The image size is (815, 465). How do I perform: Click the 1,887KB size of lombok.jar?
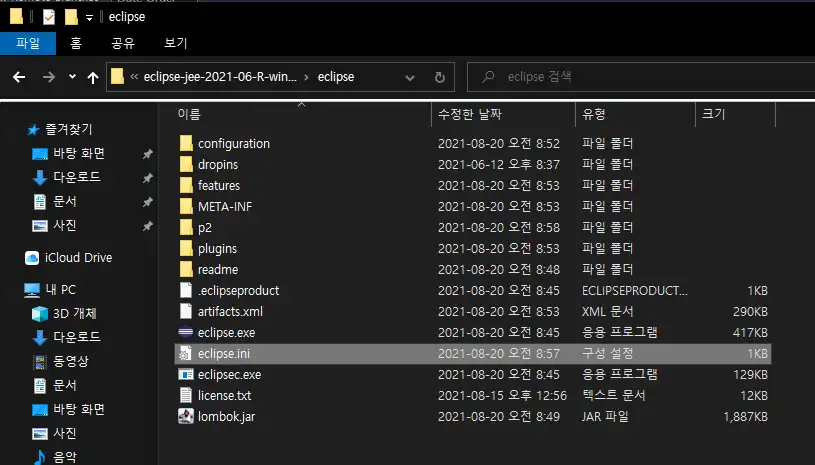pos(745,416)
